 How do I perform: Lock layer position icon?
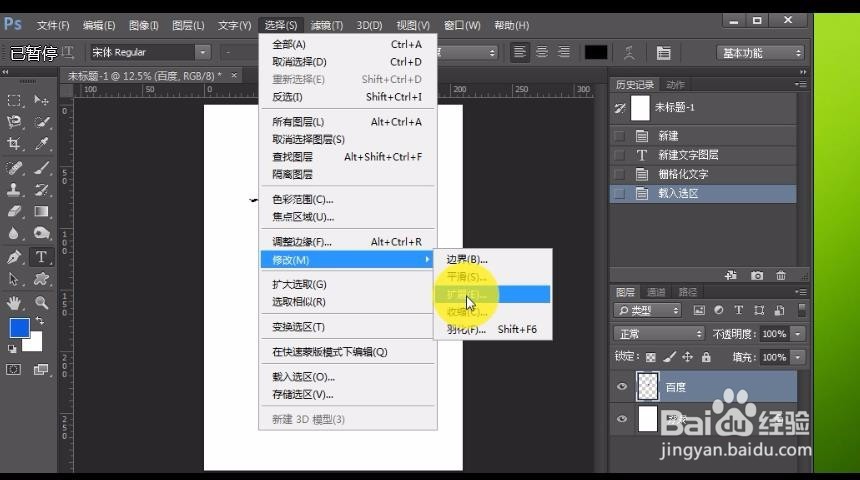(687, 358)
